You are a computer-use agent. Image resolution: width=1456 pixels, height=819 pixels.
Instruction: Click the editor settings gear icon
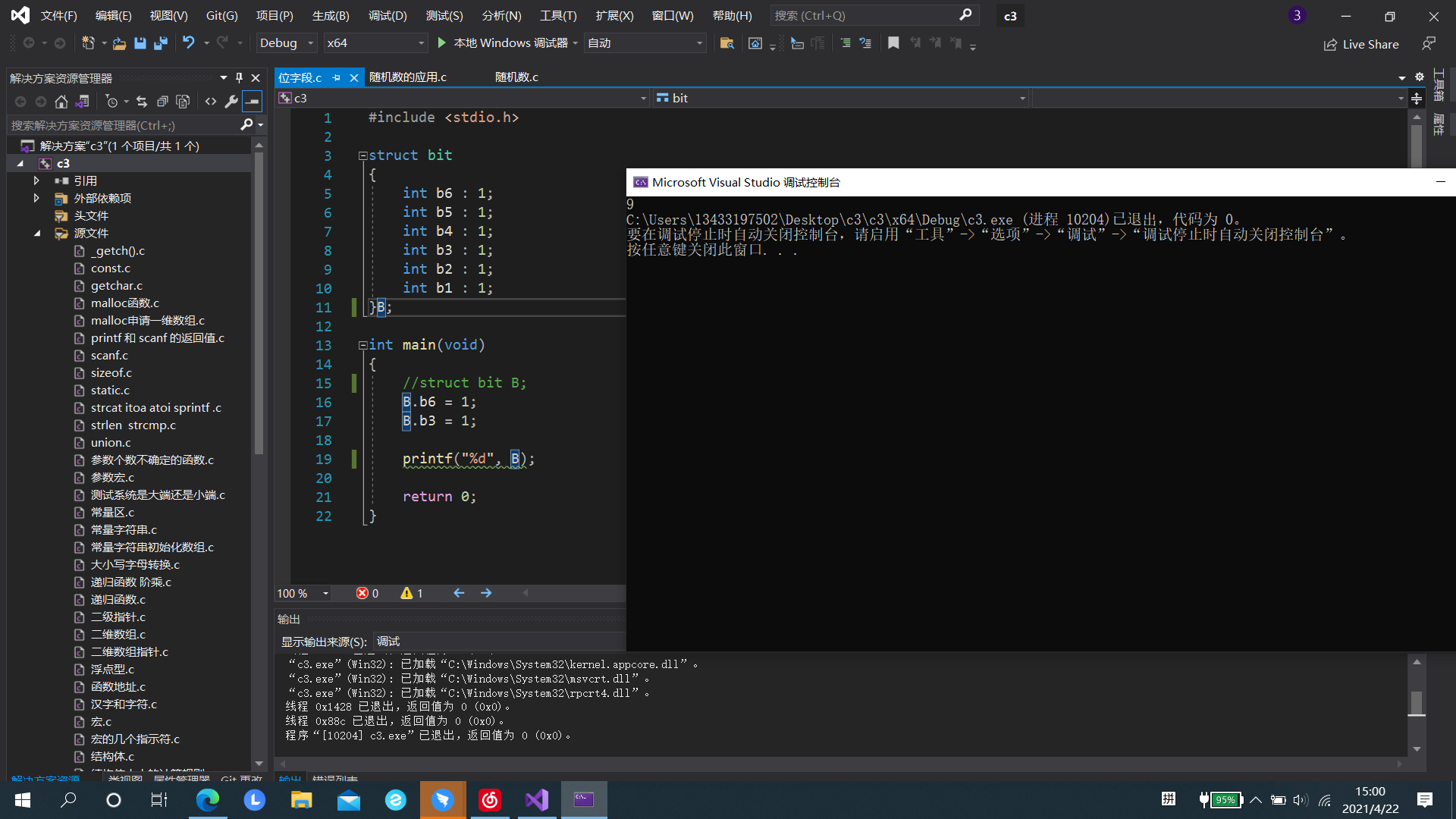tap(1420, 77)
